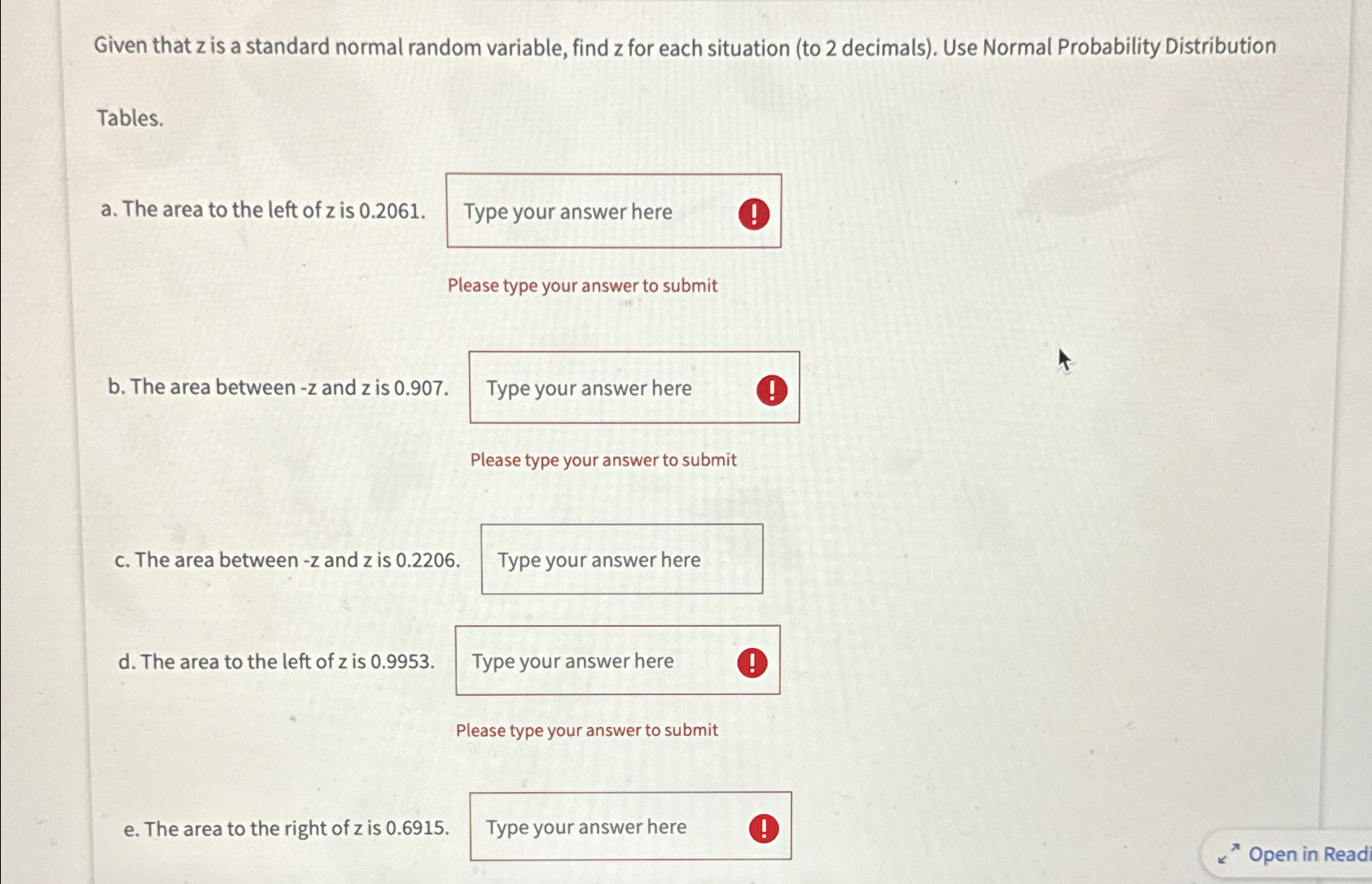Open the Reader view via Open in Reader
This screenshot has width=1372, height=884.
pos(1307,855)
